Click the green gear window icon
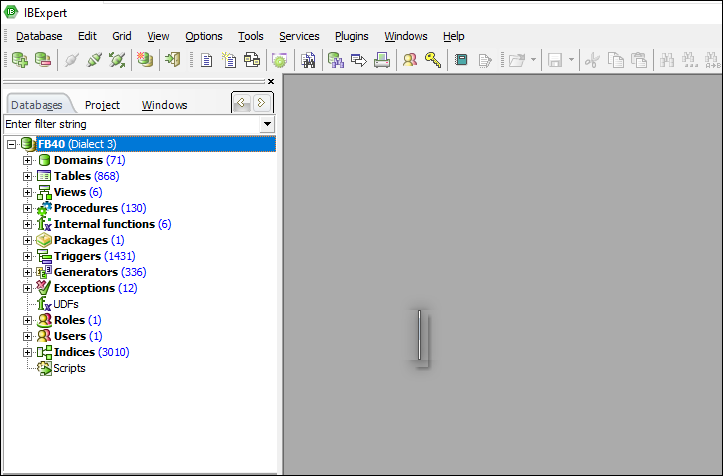The width and height of the screenshot is (723, 476). 279,60
